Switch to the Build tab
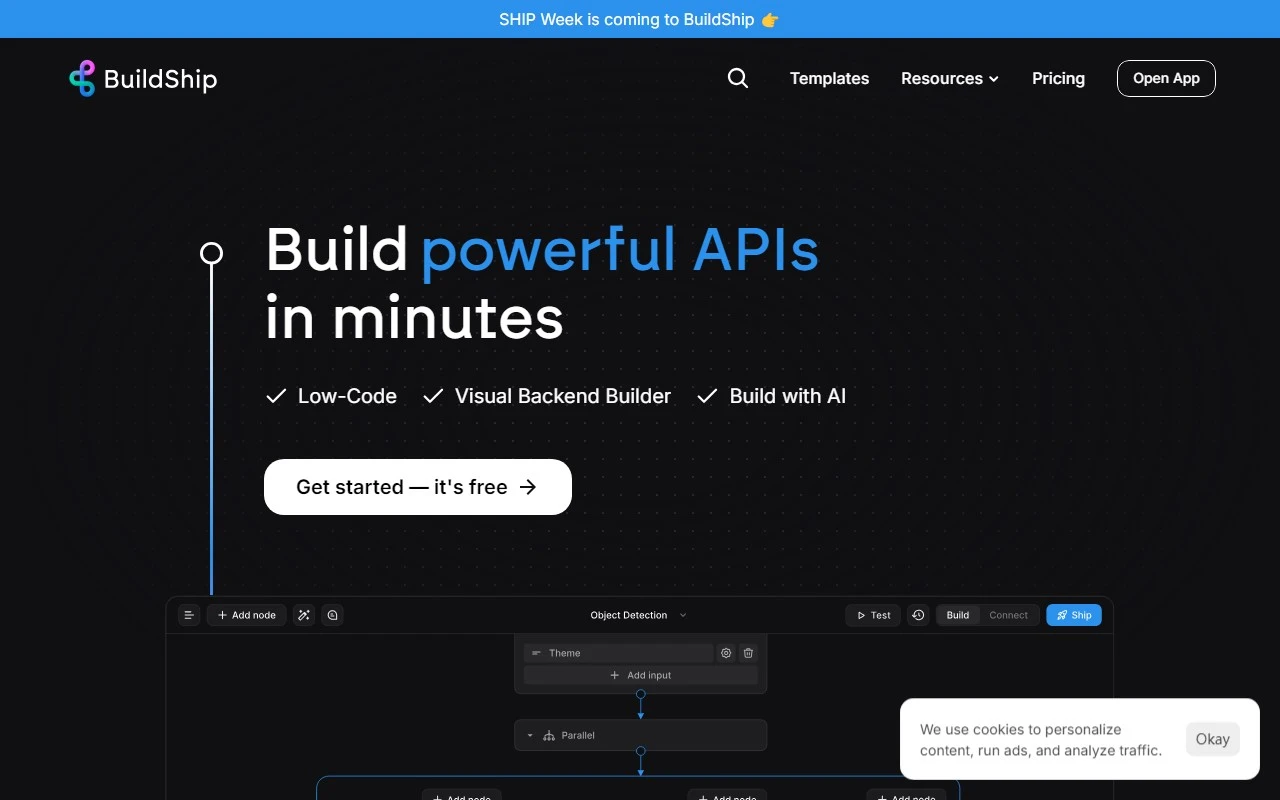 click(x=958, y=615)
